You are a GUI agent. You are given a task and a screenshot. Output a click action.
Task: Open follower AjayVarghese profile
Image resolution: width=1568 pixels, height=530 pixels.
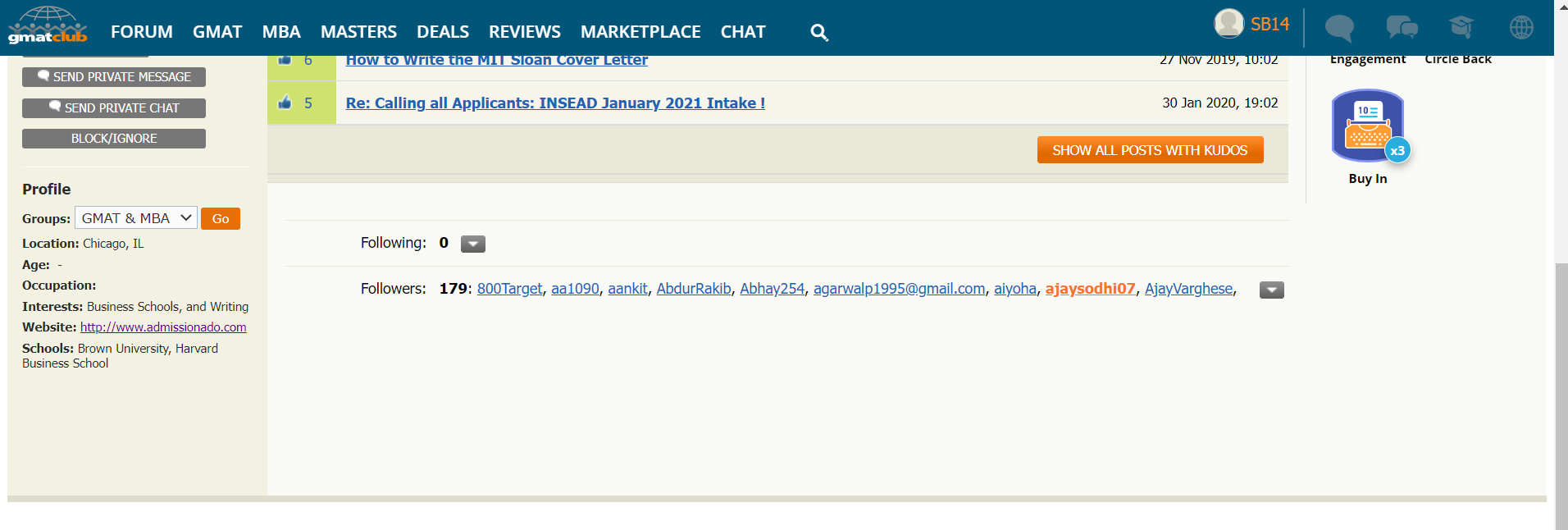click(x=1188, y=289)
